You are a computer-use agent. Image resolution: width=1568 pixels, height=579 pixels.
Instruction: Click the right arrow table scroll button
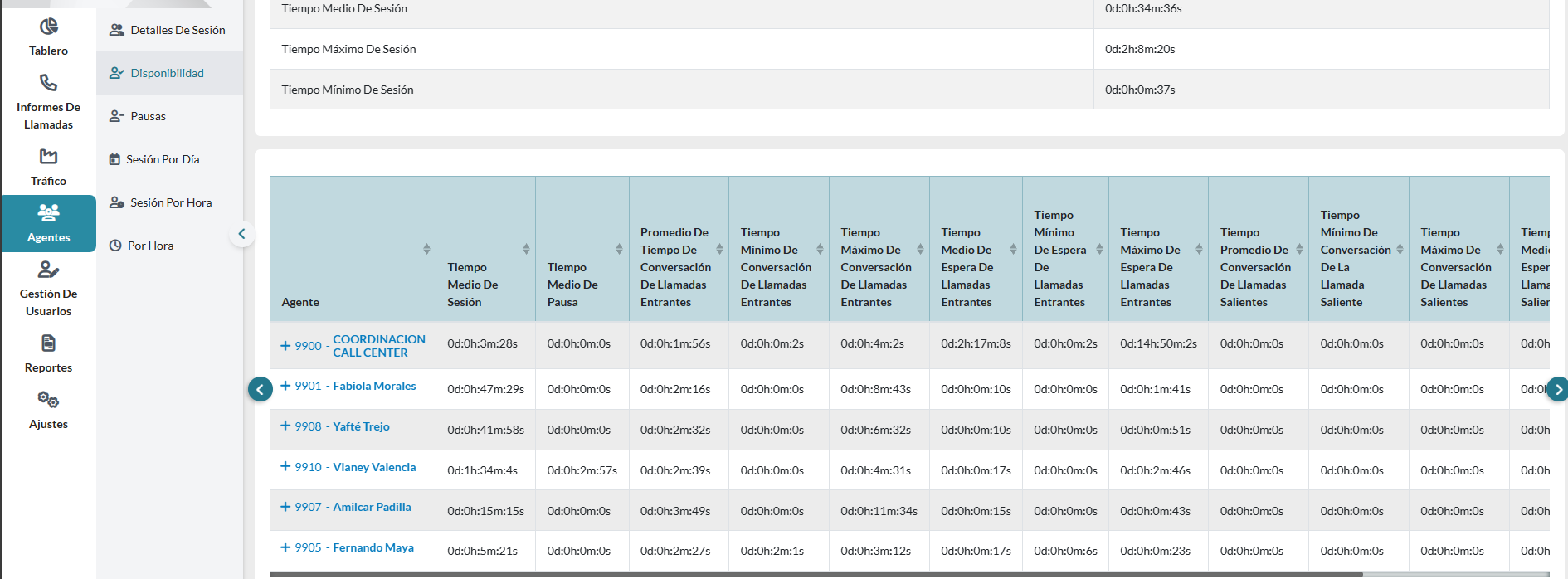point(1557,389)
